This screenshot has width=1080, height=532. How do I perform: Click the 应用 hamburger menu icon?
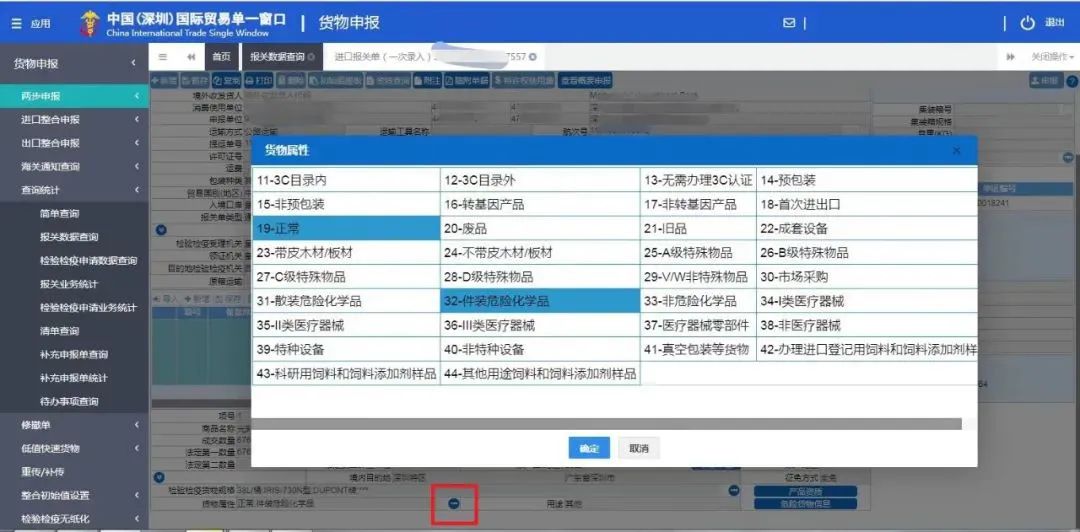[16, 23]
